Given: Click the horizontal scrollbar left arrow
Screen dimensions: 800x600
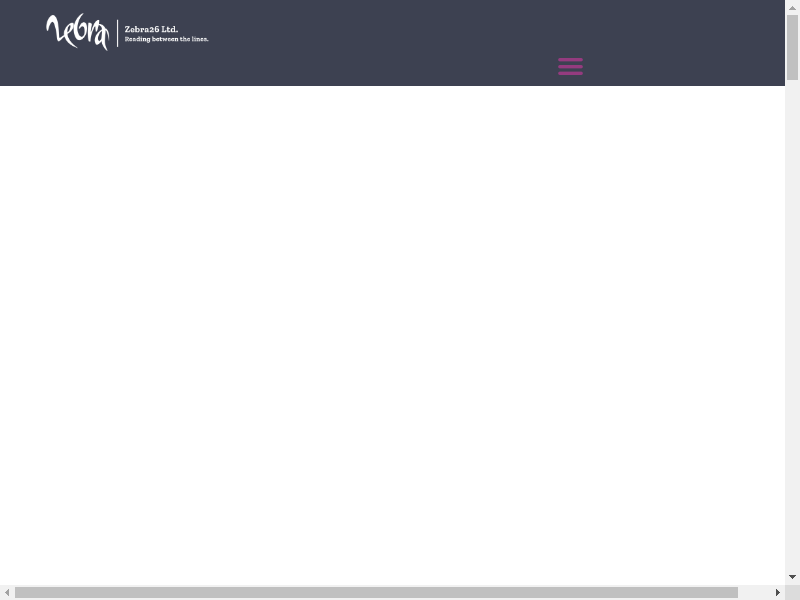Looking at the screenshot, I should tap(7, 593).
